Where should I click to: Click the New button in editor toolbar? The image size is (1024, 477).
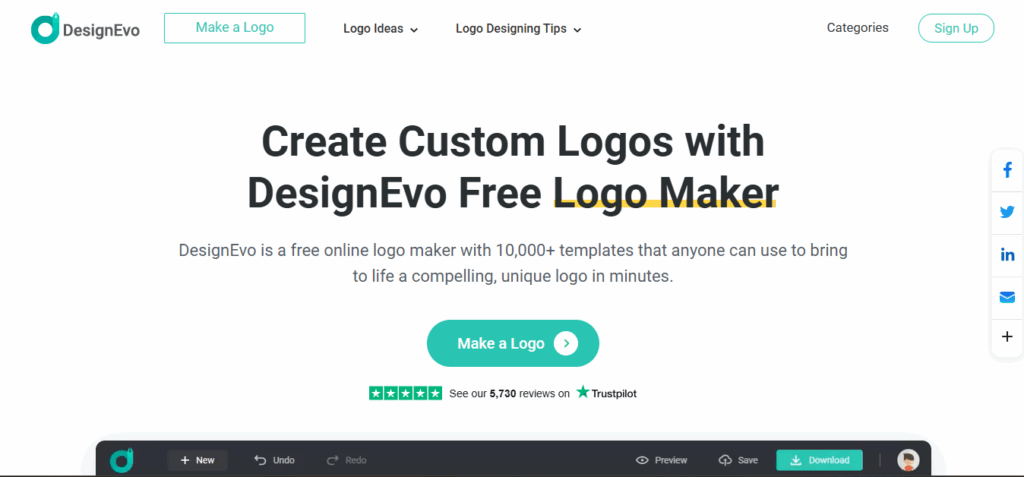click(x=197, y=460)
